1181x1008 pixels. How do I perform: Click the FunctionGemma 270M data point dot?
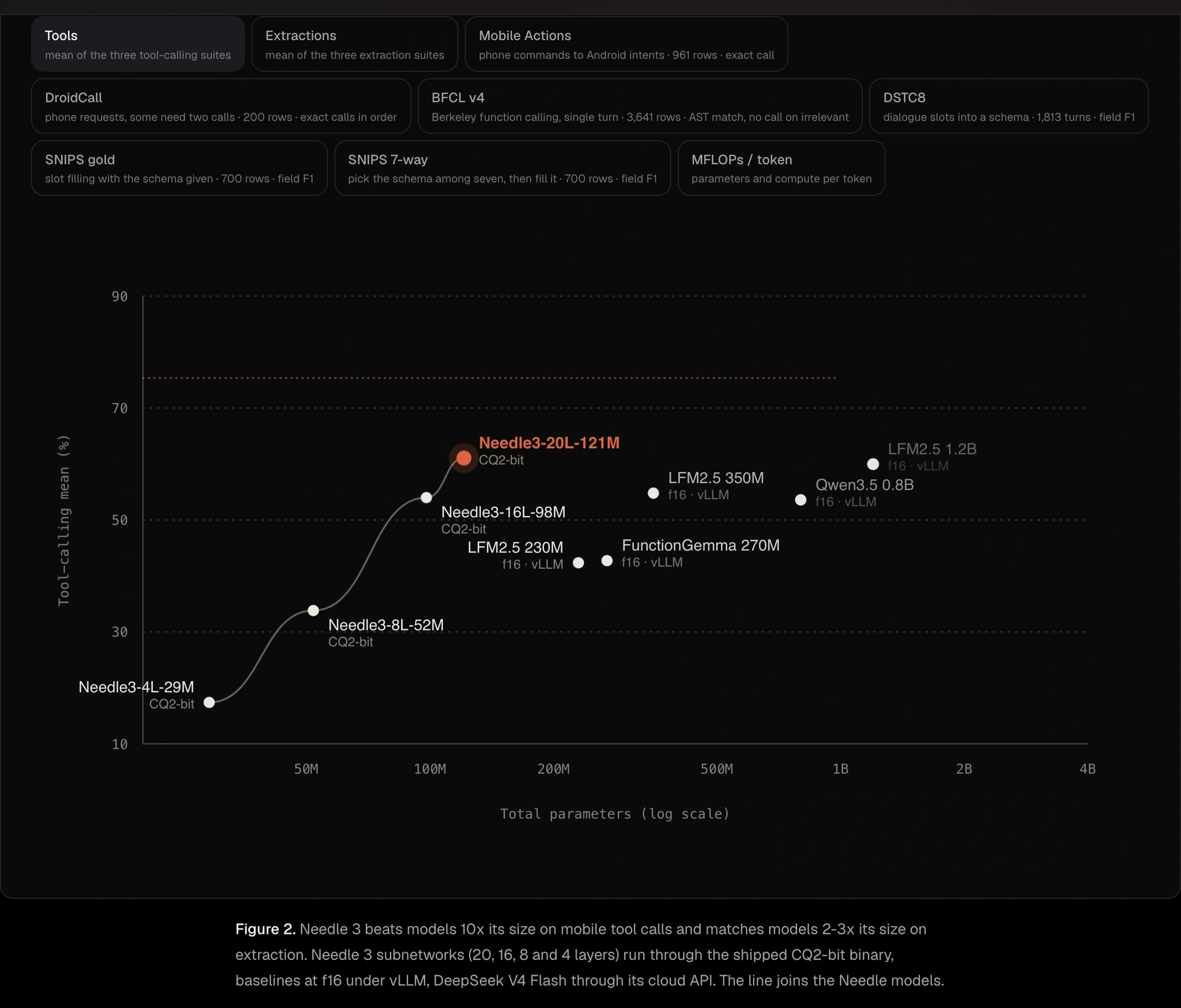[608, 560]
